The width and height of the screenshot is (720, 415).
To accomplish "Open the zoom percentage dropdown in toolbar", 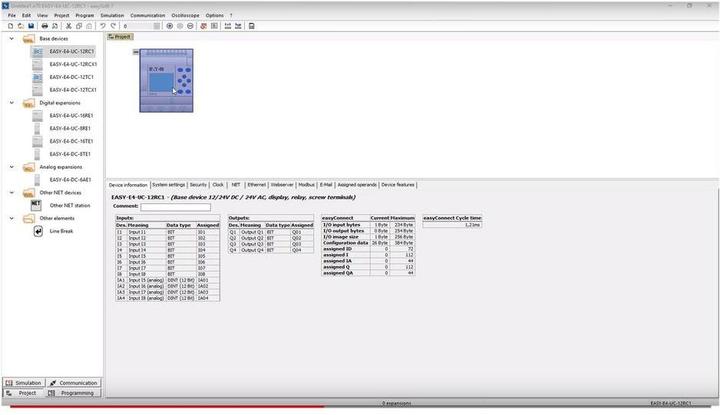I will pyautogui.click(x=157, y=26).
